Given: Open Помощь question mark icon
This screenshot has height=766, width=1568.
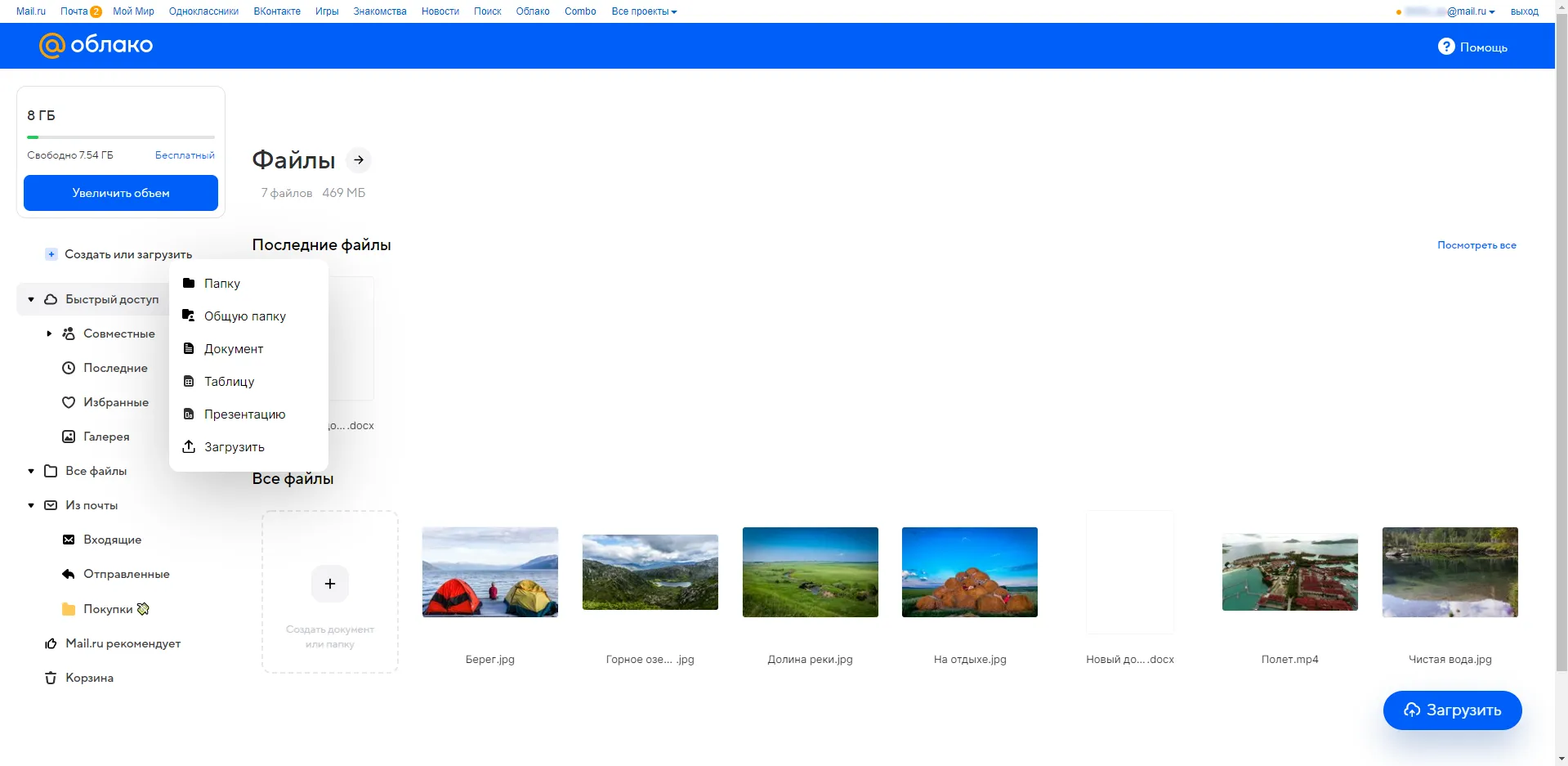Looking at the screenshot, I should [x=1446, y=47].
